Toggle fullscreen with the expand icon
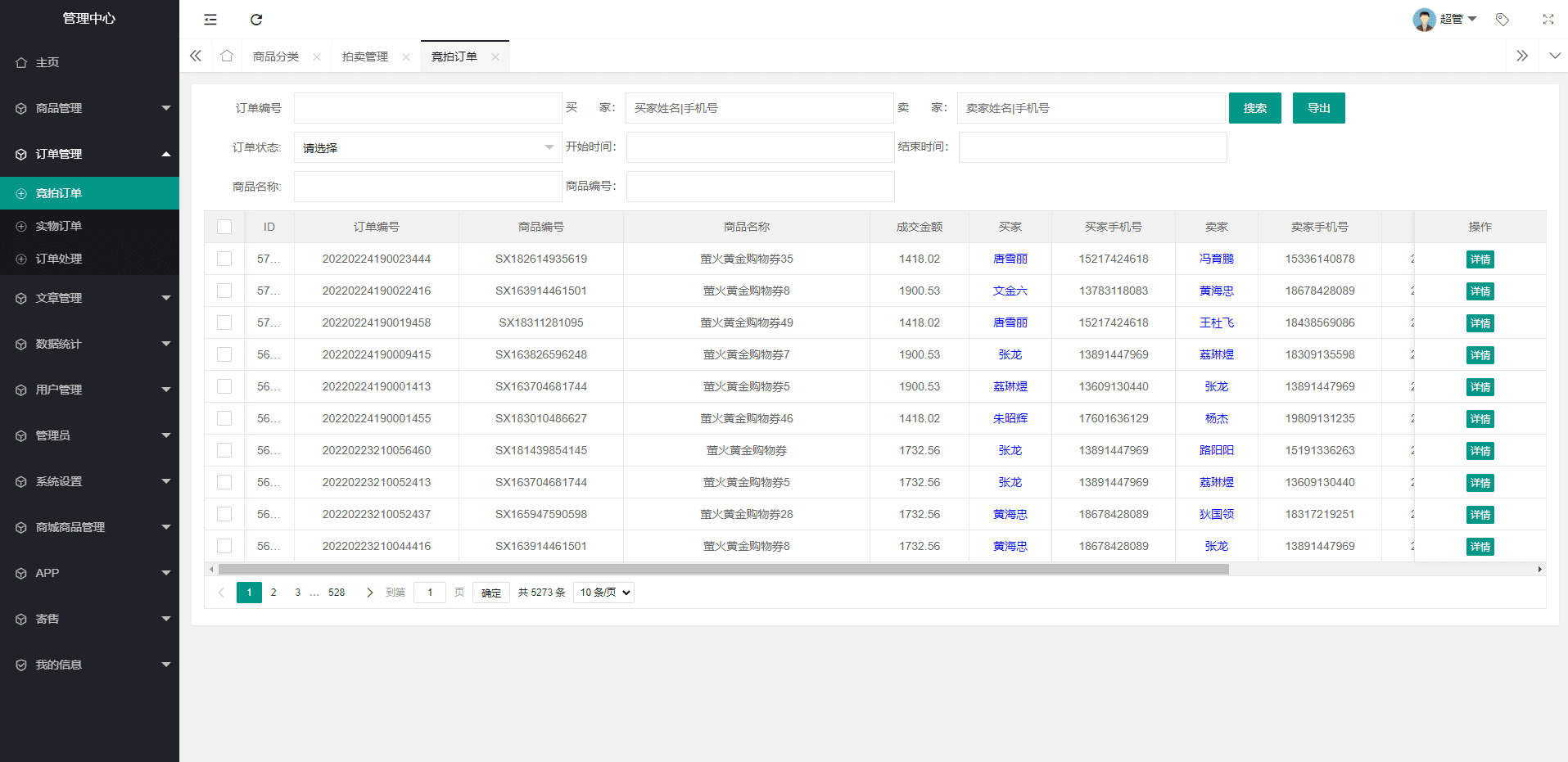1568x762 pixels. pos(1548,20)
